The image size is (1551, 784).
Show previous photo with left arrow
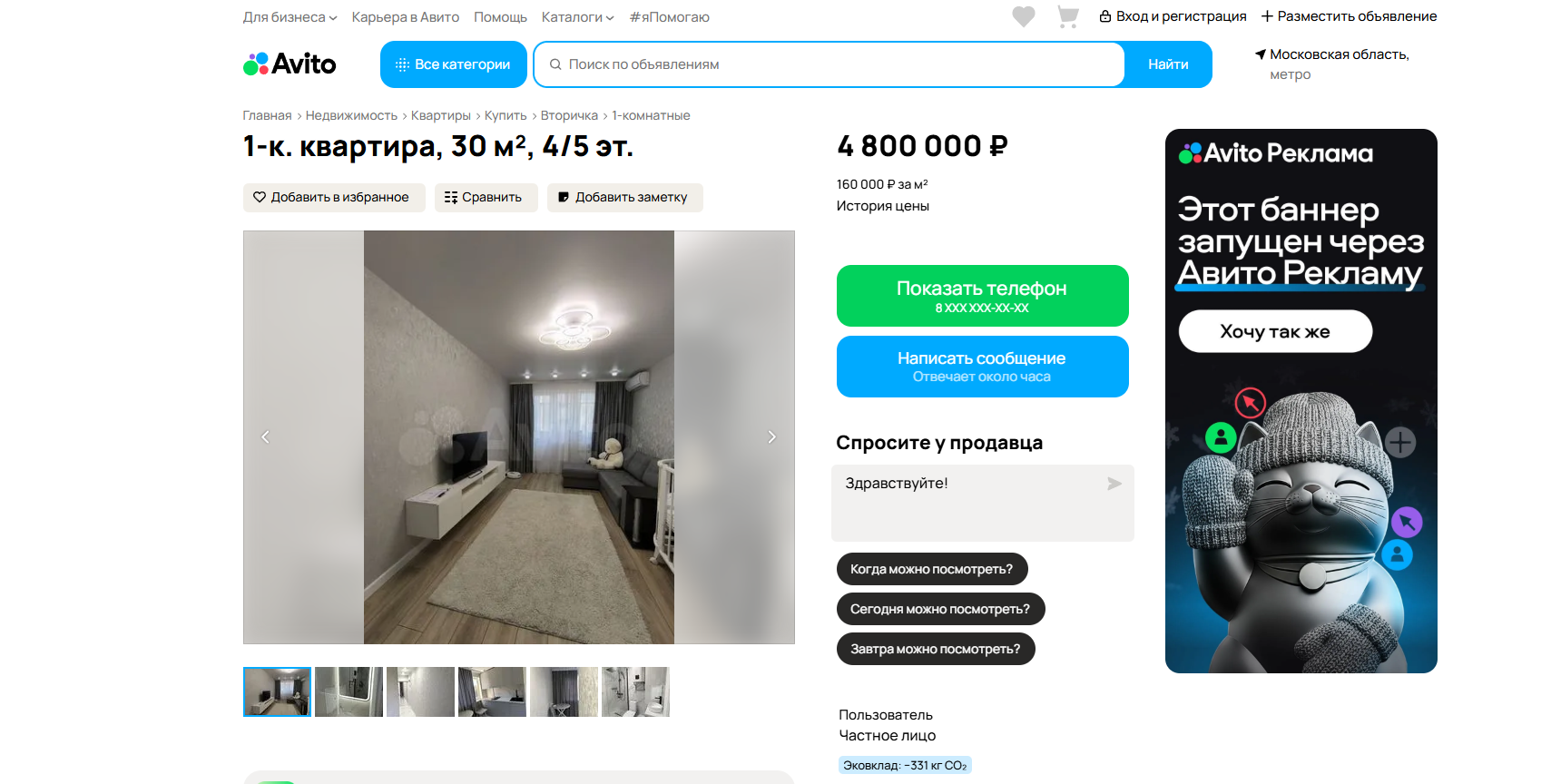tap(265, 436)
